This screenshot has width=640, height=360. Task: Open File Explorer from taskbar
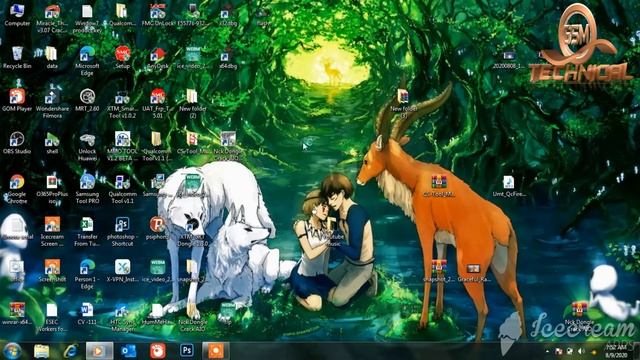(x=41, y=351)
